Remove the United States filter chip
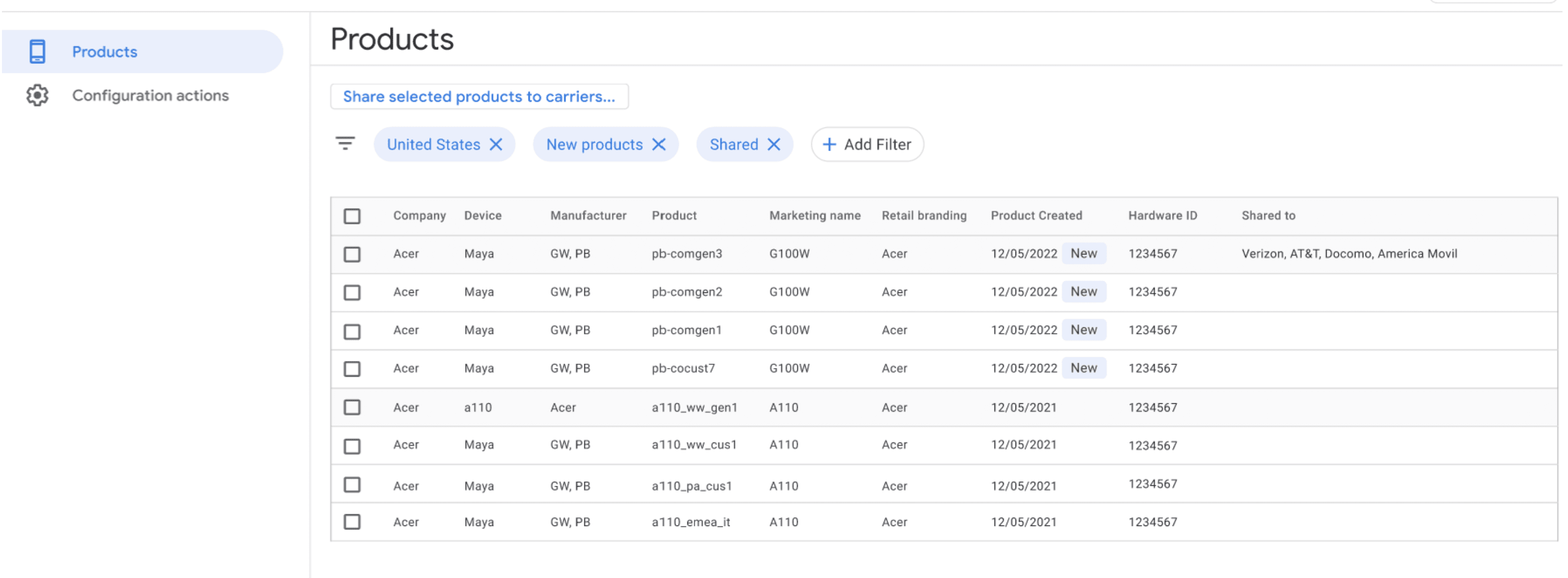 pyautogui.click(x=496, y=144)
